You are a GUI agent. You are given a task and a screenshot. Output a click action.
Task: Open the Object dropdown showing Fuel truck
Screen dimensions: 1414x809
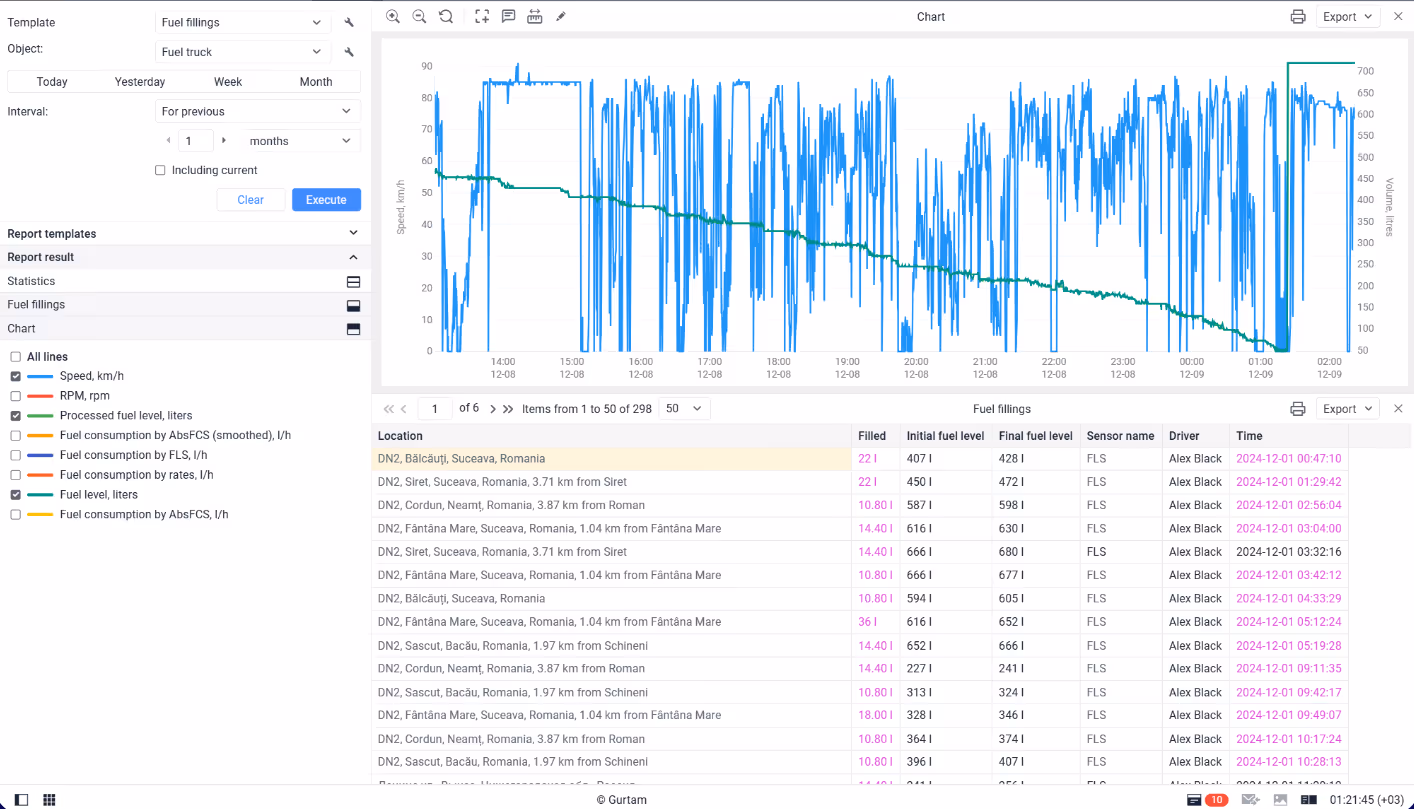point(244,52)
